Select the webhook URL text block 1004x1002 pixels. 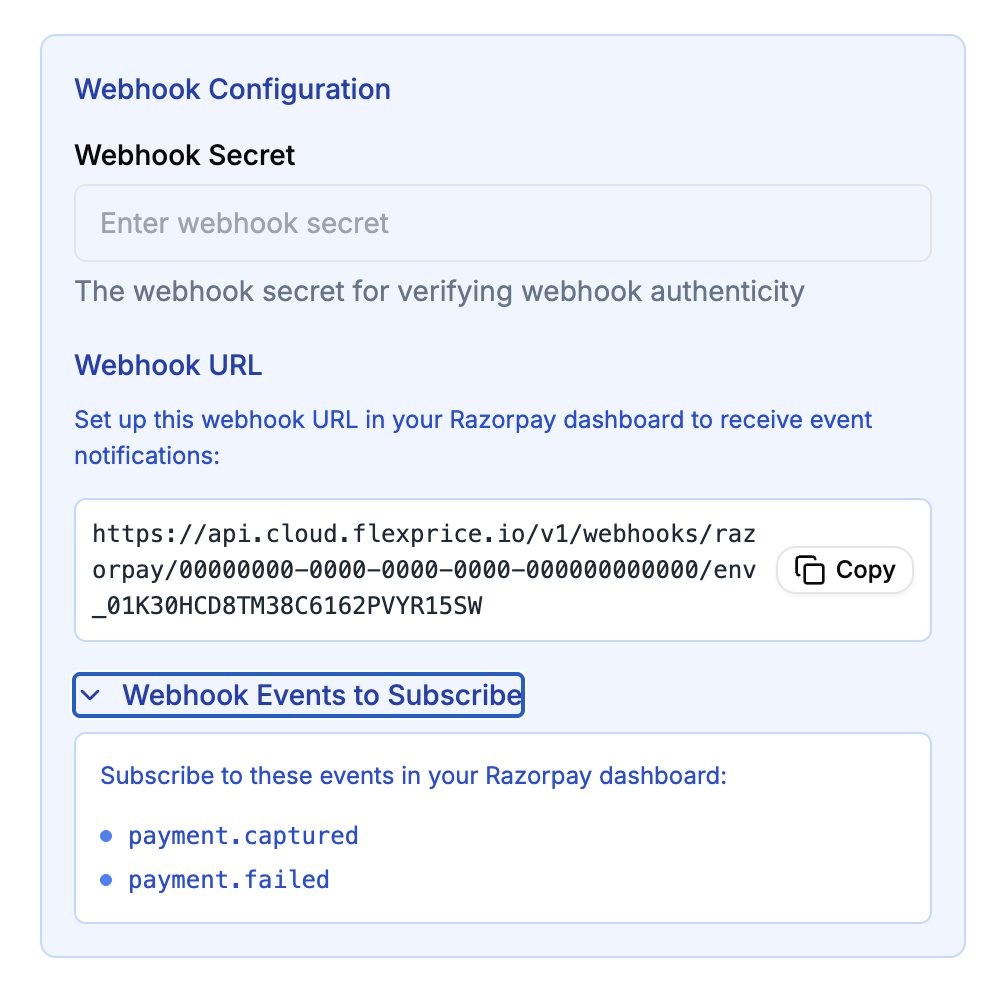pos(420,569)
